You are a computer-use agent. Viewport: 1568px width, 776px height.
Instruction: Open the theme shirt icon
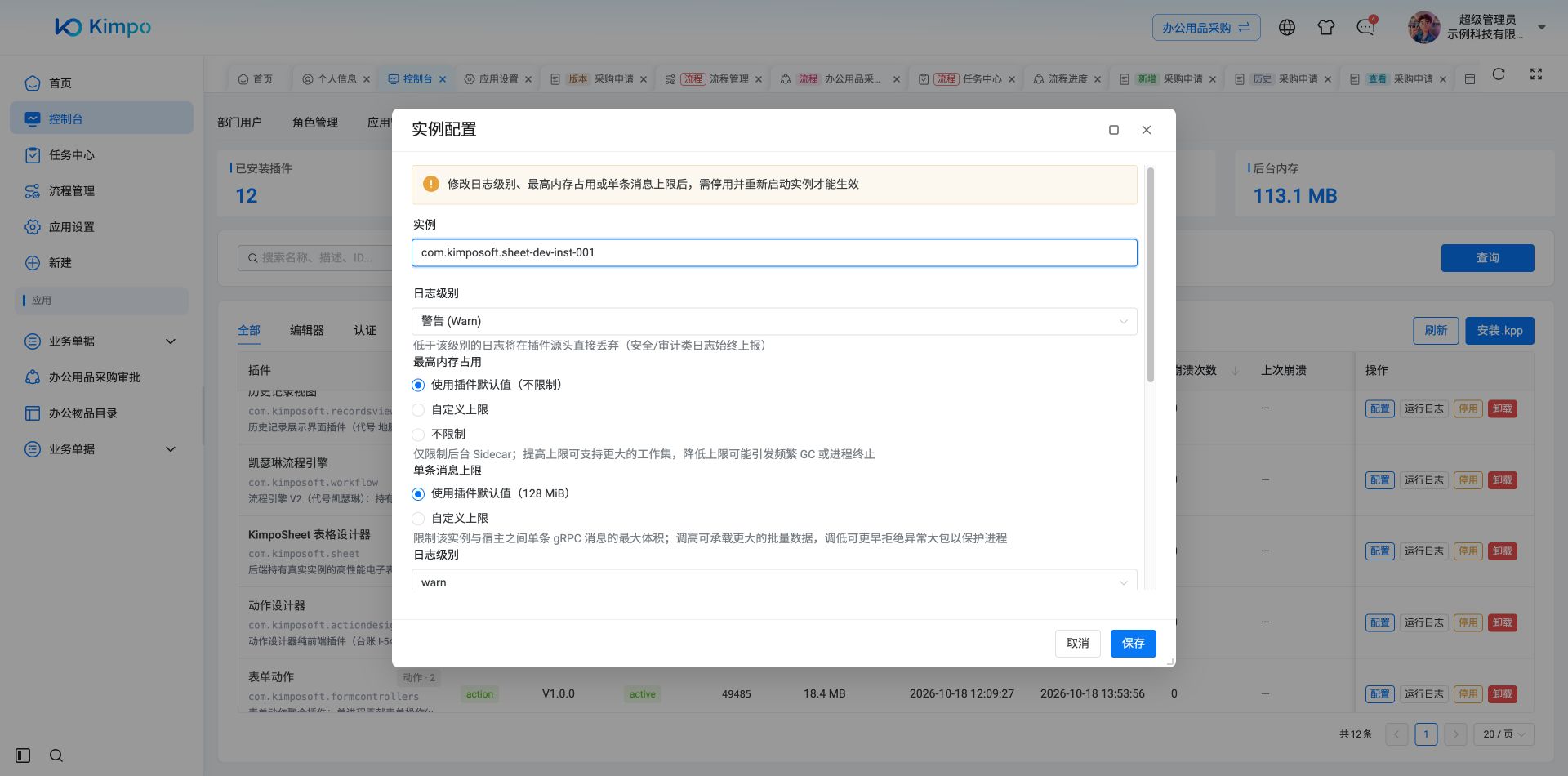[1326, 28]
